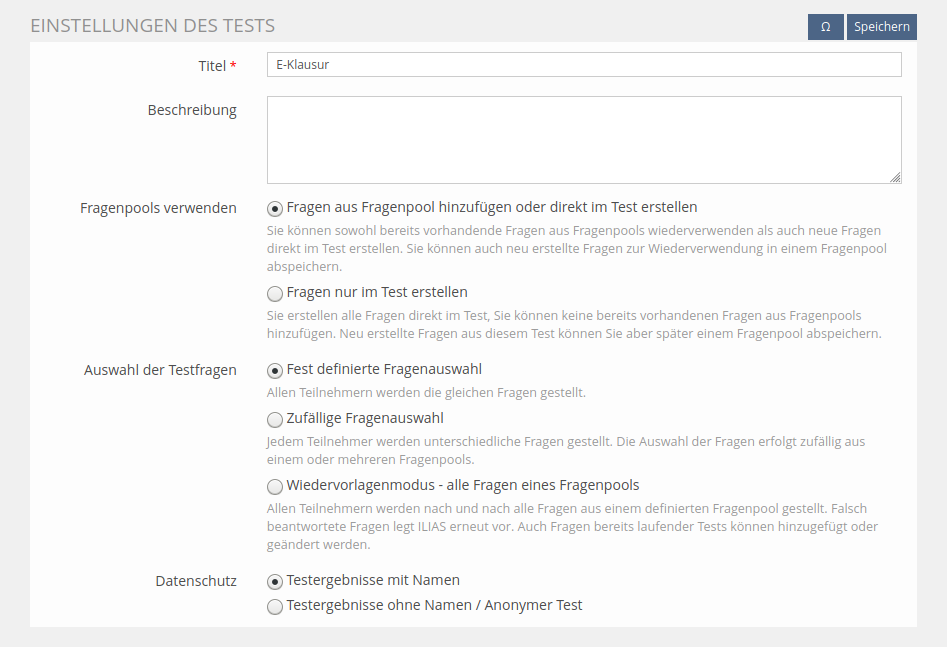Click the red required asterisk beside Titel
The width and height of the screenshot is (947, 647).
(234, 66)
